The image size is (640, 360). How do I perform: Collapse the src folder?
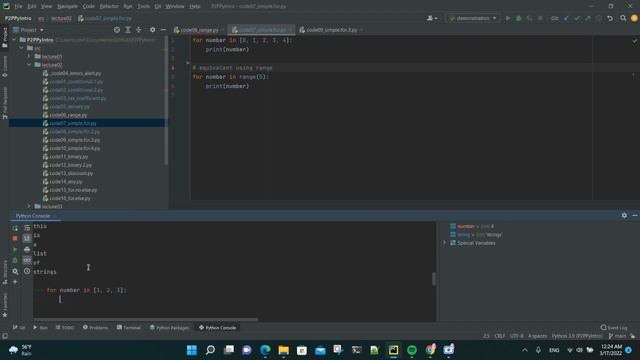pos(22,48)
